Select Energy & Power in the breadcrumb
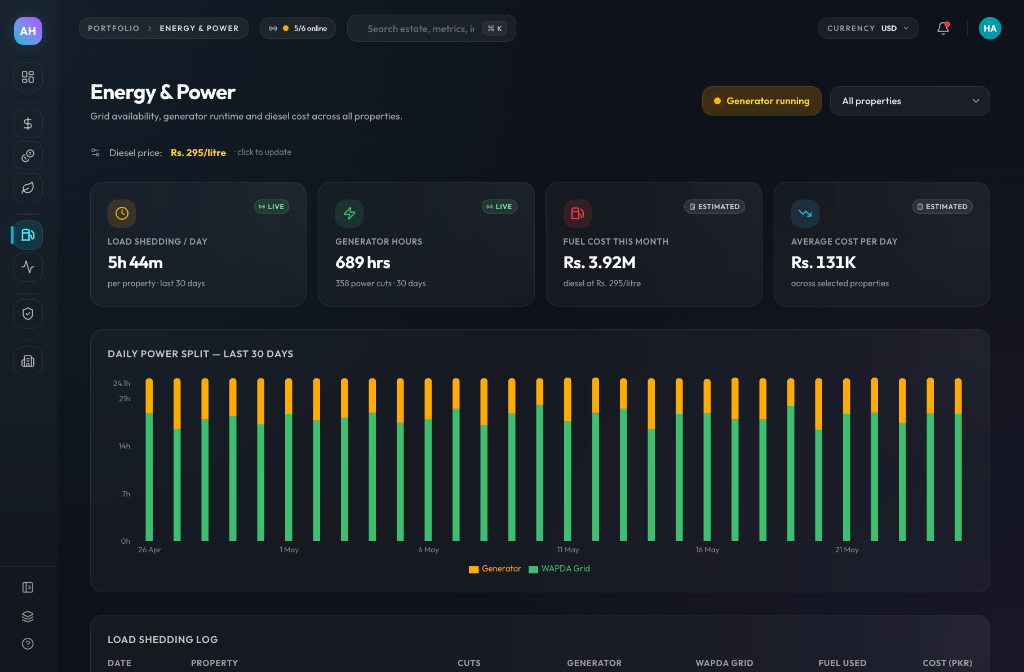 [199, 28]
